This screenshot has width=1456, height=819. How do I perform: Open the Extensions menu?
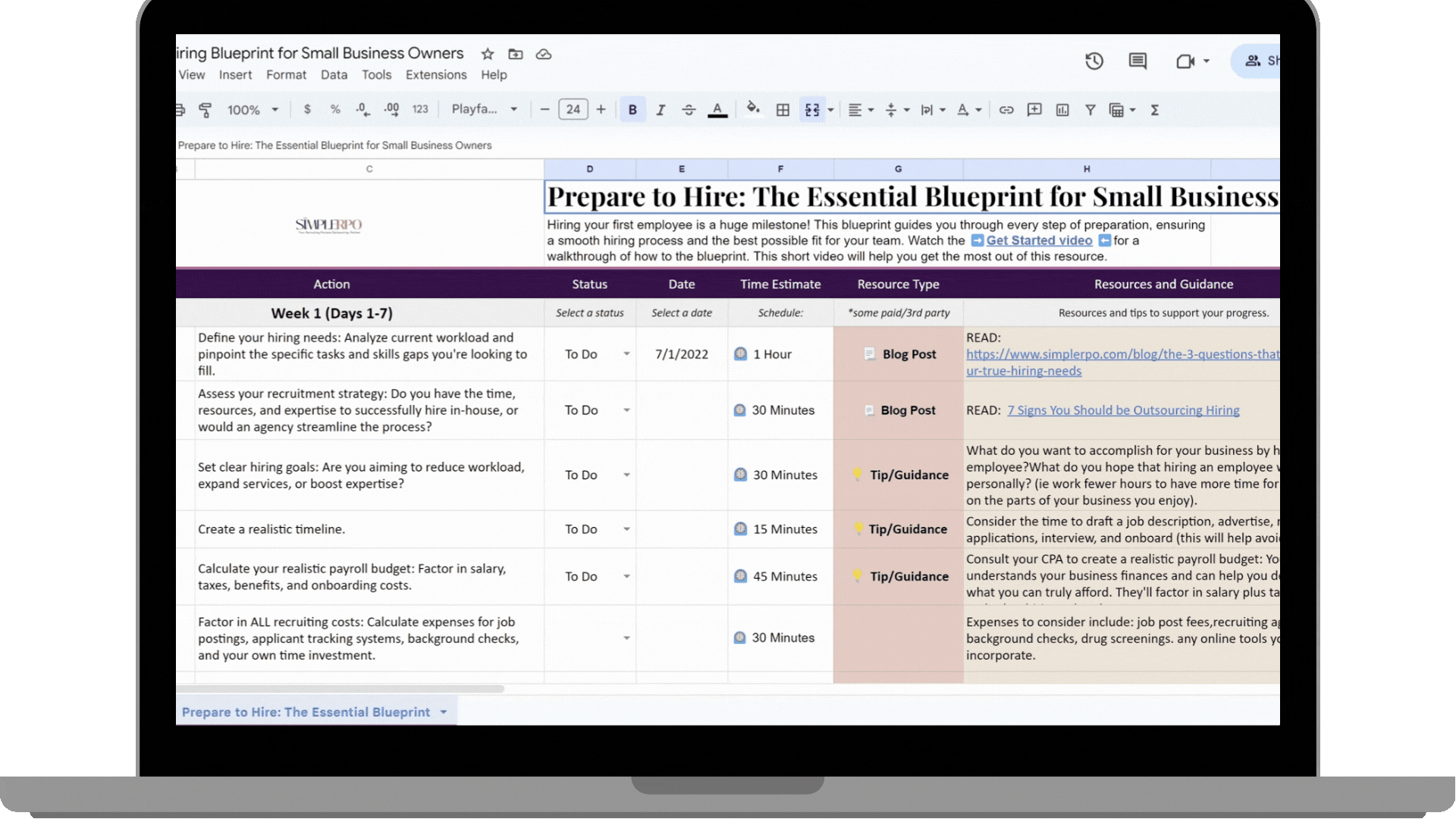pyautogui.click(x=436, y=75)
